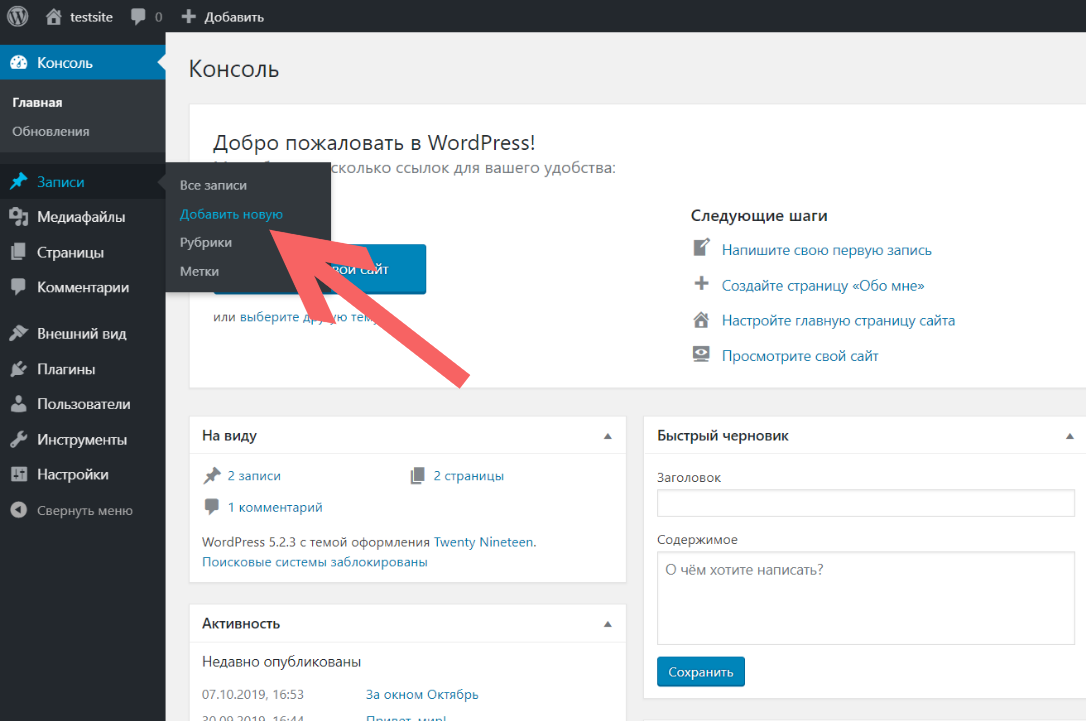This screenshot has height=721, width=1086.
Task: Open the Обновления submenu item
Action: pos(51,132)
